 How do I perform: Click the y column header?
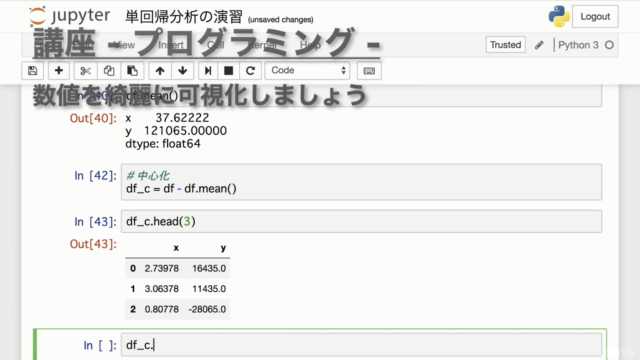click(223, 248)
